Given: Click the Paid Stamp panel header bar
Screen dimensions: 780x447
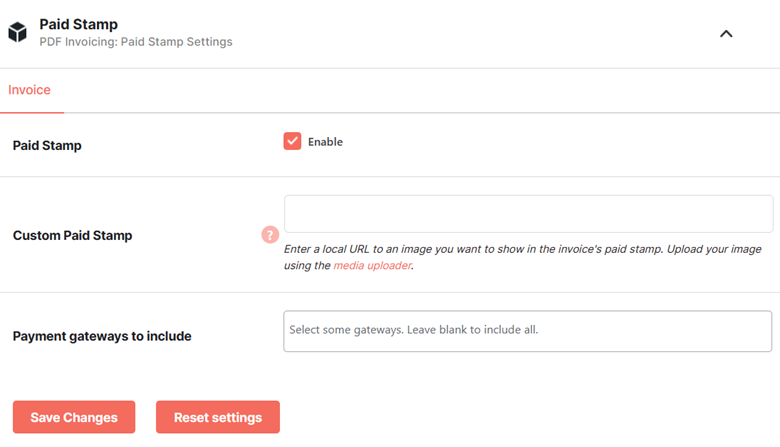Looking at the screenshot, I should [x=390, y=34].
